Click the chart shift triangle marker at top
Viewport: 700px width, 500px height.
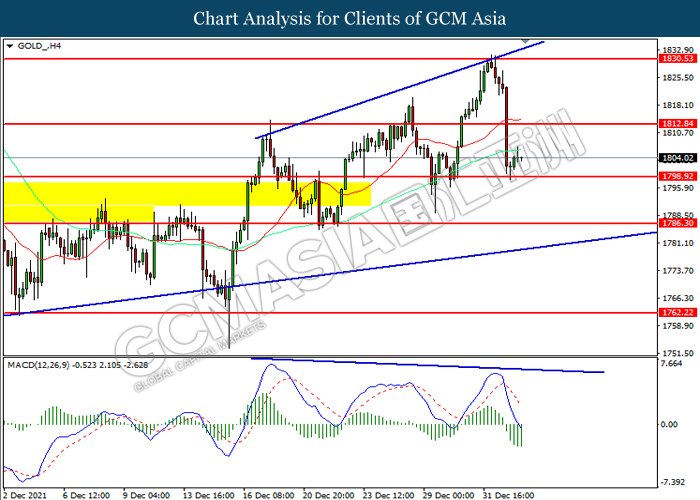pos(525,41)
